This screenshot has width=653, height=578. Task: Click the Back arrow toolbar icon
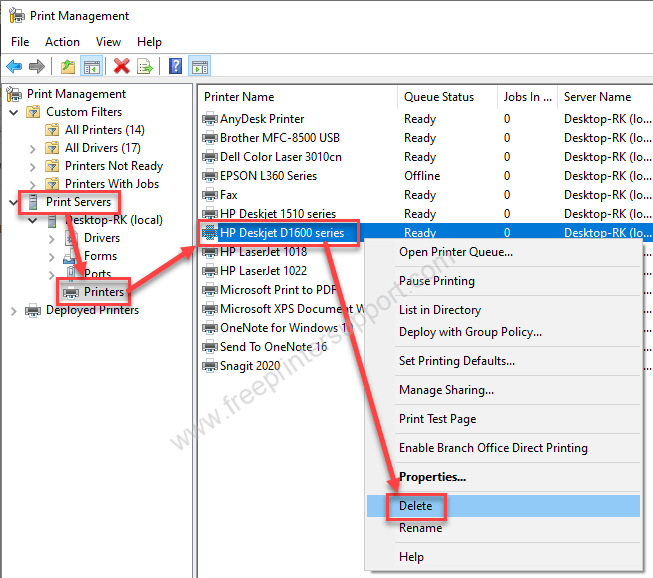14,66
